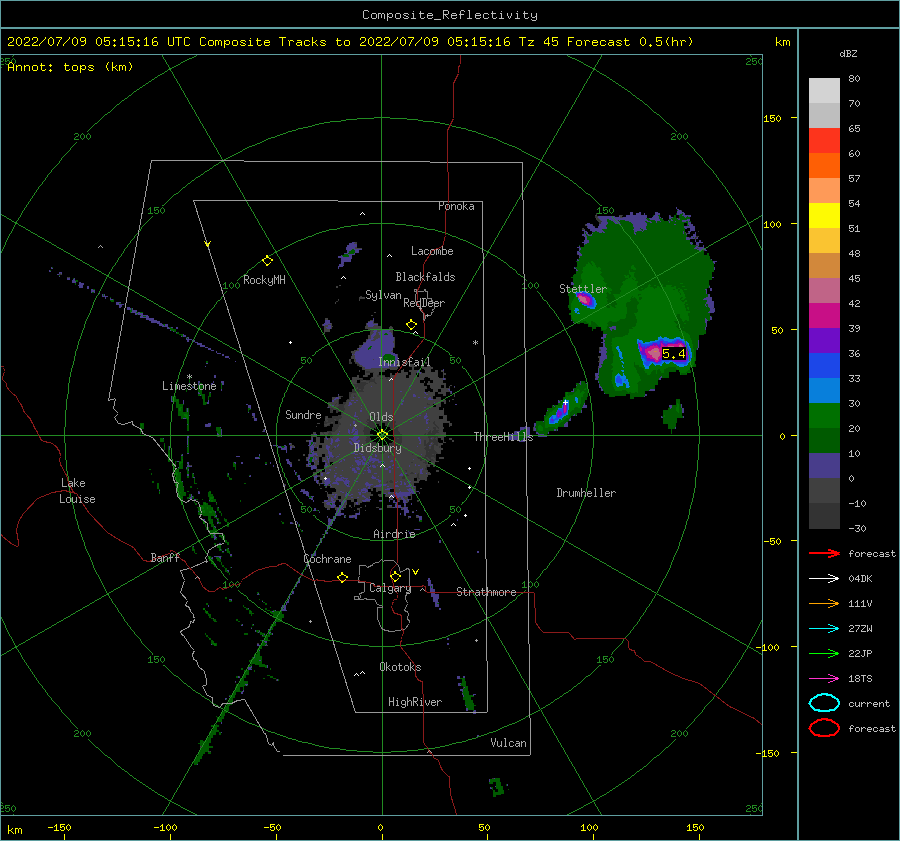
Task: Click the Drumheller town label
Action: point(586,493)
